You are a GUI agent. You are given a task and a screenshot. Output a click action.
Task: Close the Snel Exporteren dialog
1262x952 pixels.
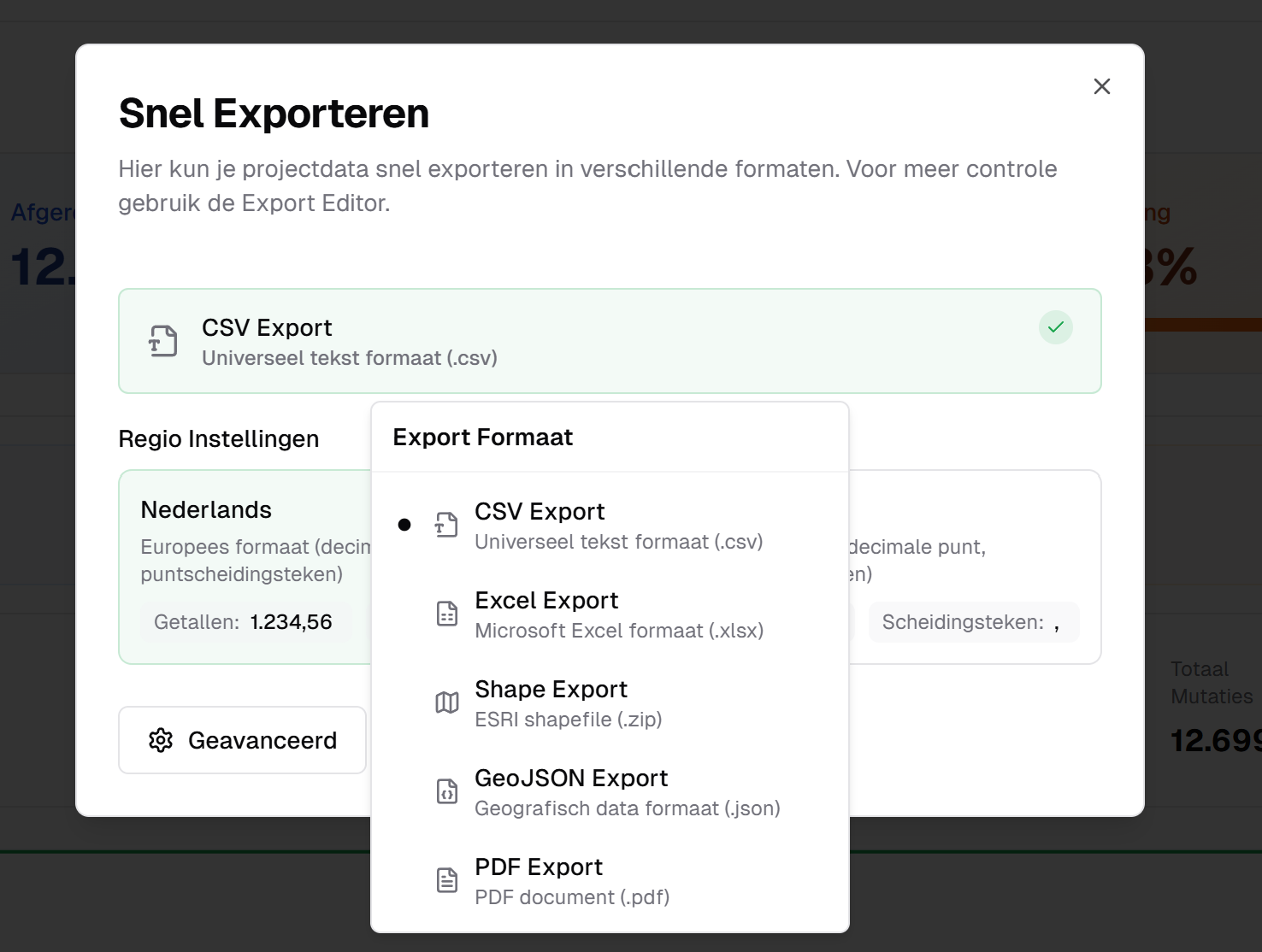(x=1102, y=86)
